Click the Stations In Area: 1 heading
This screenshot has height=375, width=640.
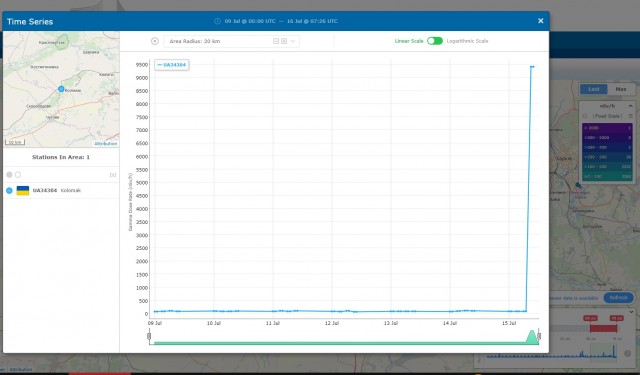(x=61, y=157)
